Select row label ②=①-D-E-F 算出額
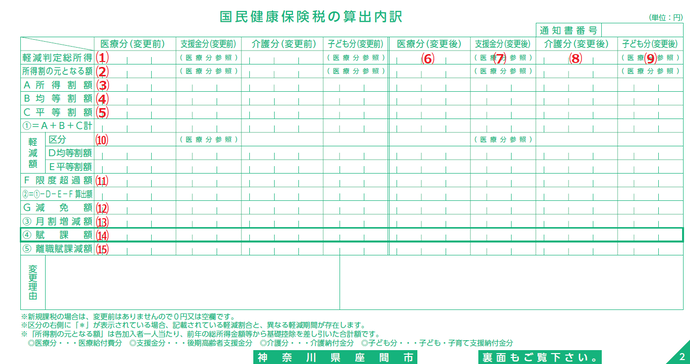690x364 pixels. pos(57,194)
